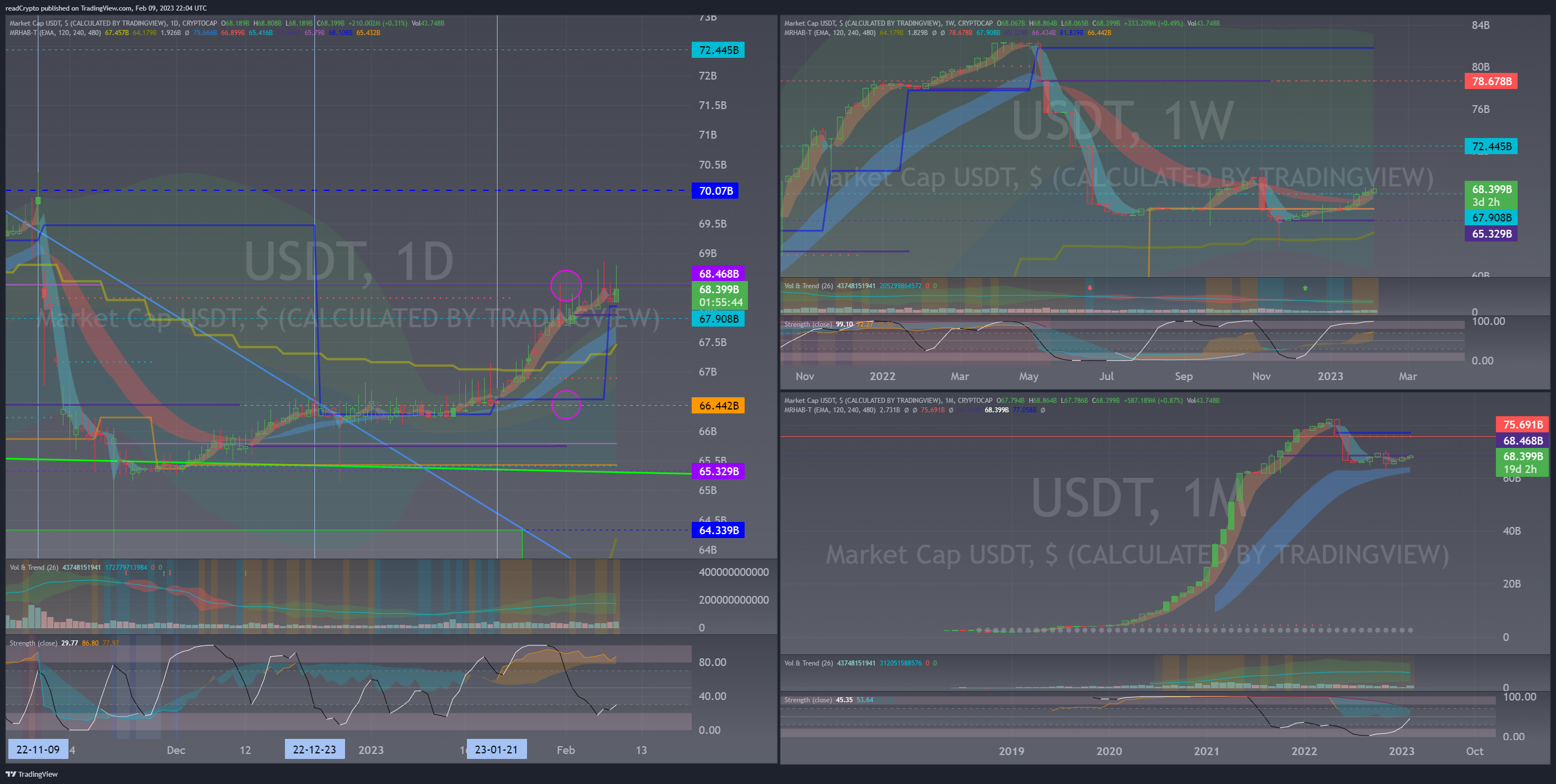This screenshot has width=1556, height=784.
Task: Click the May label on the weekly time axis
Action: (1028, 376)
